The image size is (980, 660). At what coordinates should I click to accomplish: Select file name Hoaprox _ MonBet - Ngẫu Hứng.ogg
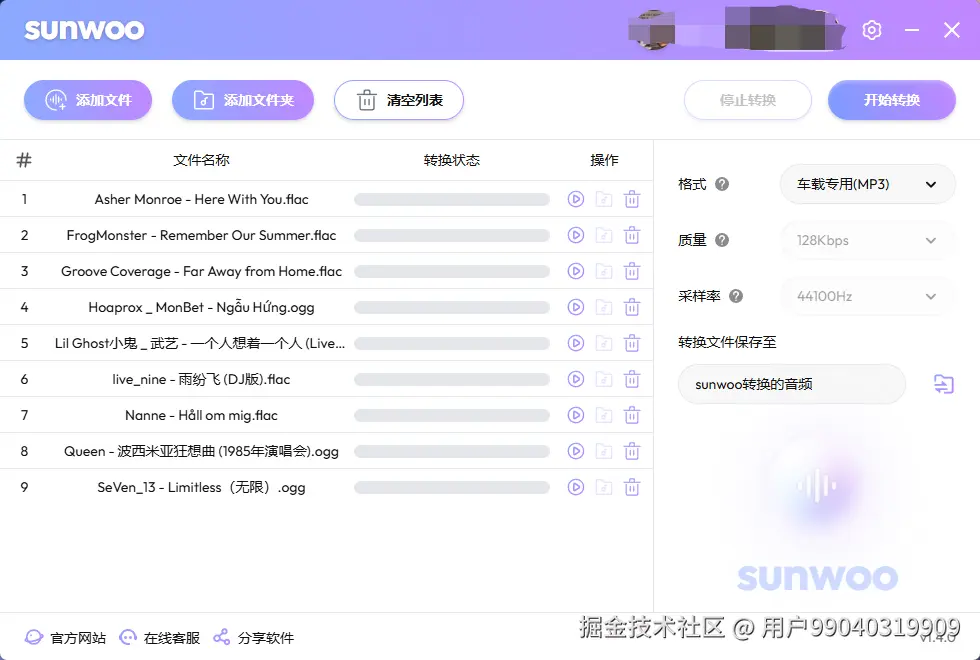click(201, 308)
